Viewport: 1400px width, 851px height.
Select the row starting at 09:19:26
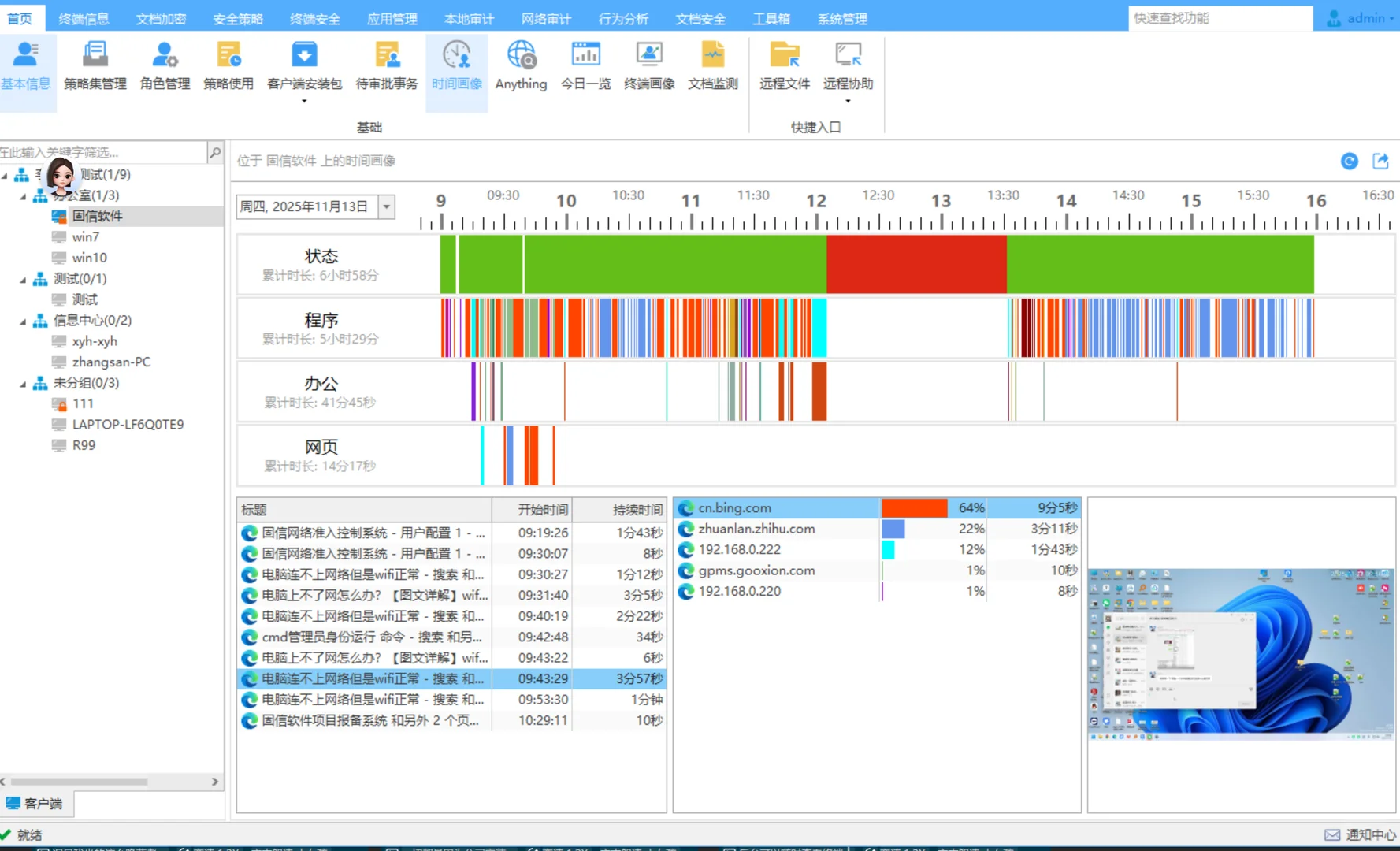(x=451, y=533)
